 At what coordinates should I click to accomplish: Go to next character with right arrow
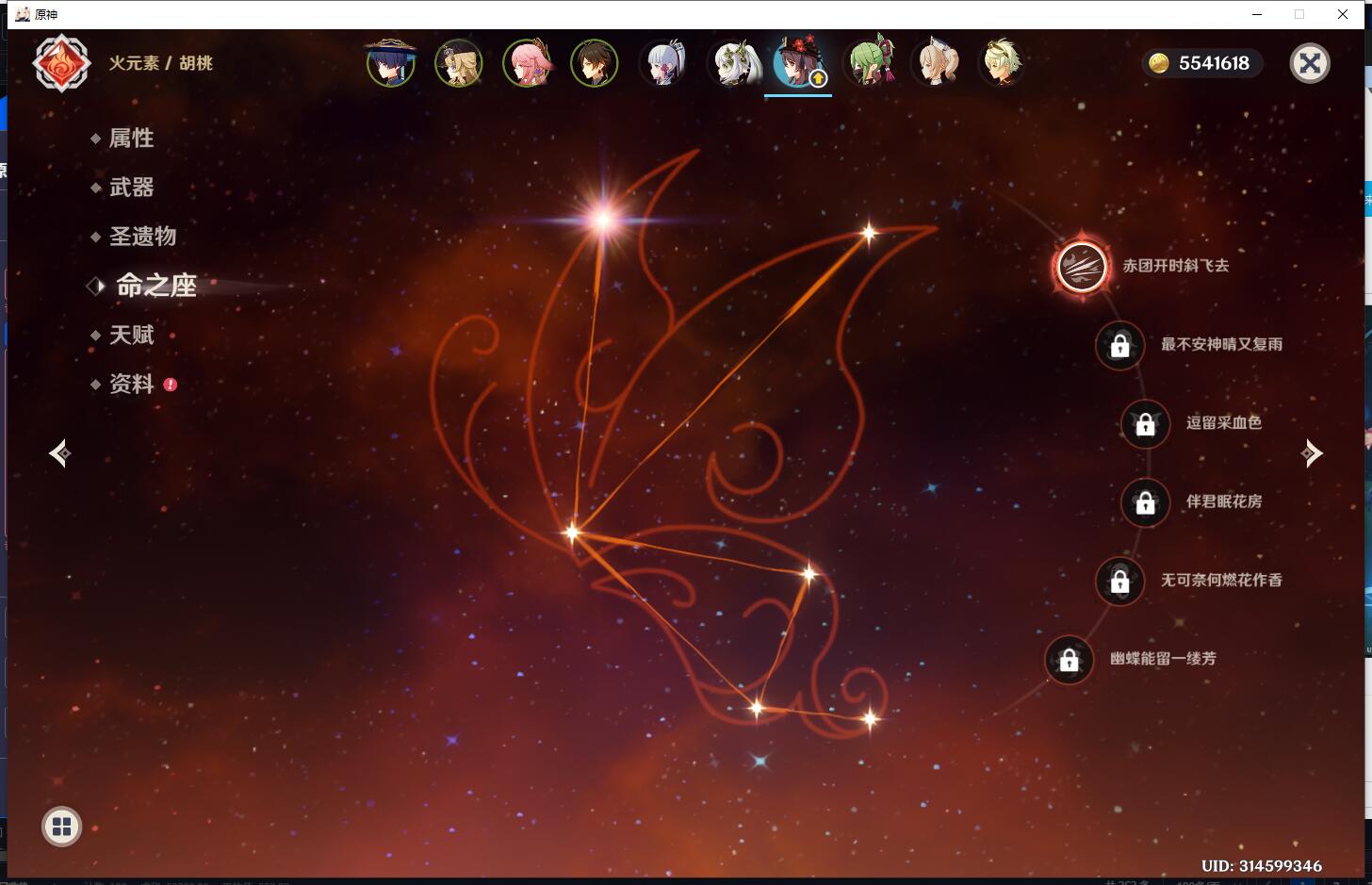(1311, 453)
